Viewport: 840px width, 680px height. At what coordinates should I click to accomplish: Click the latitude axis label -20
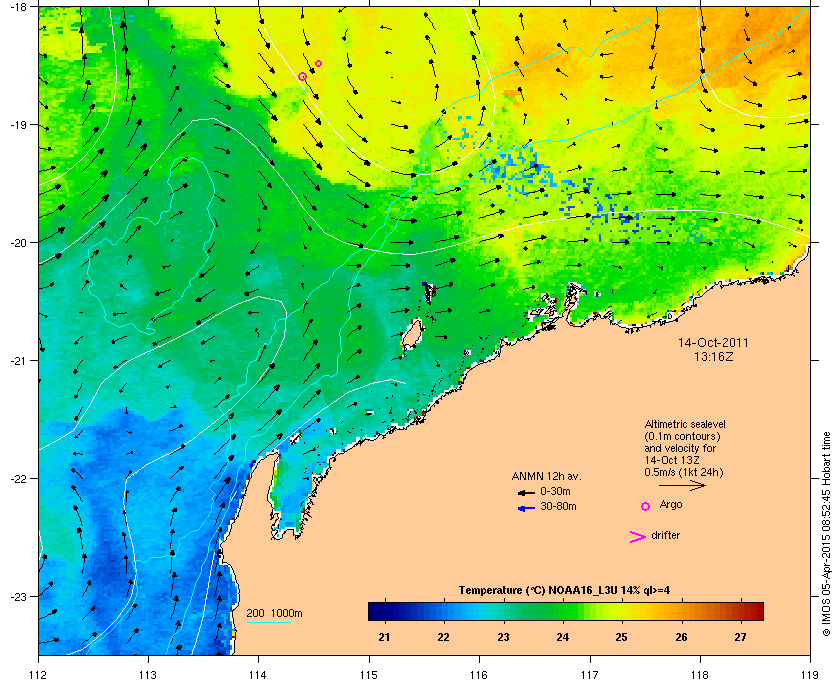[x=18, y=243]
